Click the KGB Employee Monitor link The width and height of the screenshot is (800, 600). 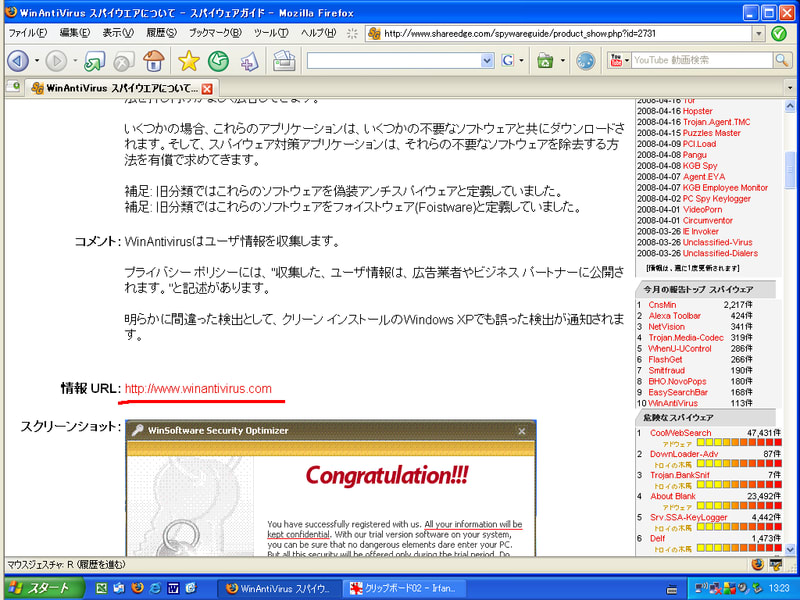[x=725, y=188]
